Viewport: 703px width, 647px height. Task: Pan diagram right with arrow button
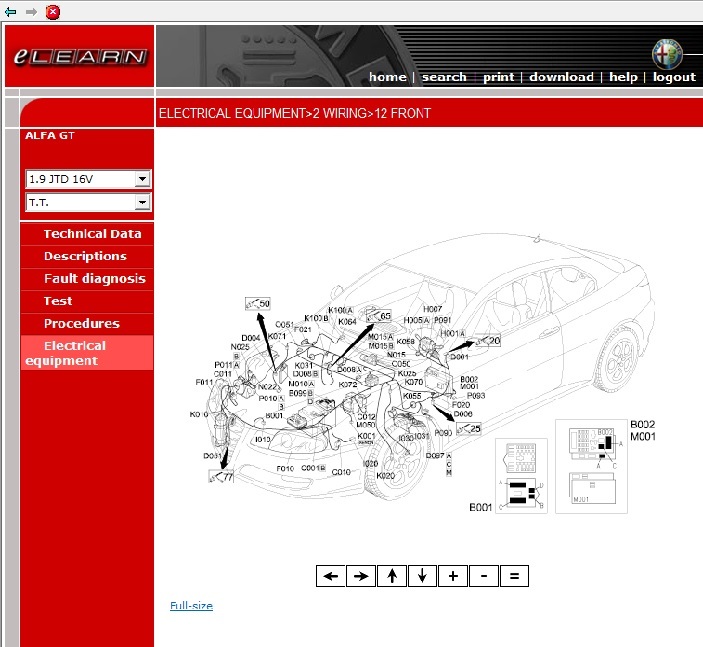361,576
